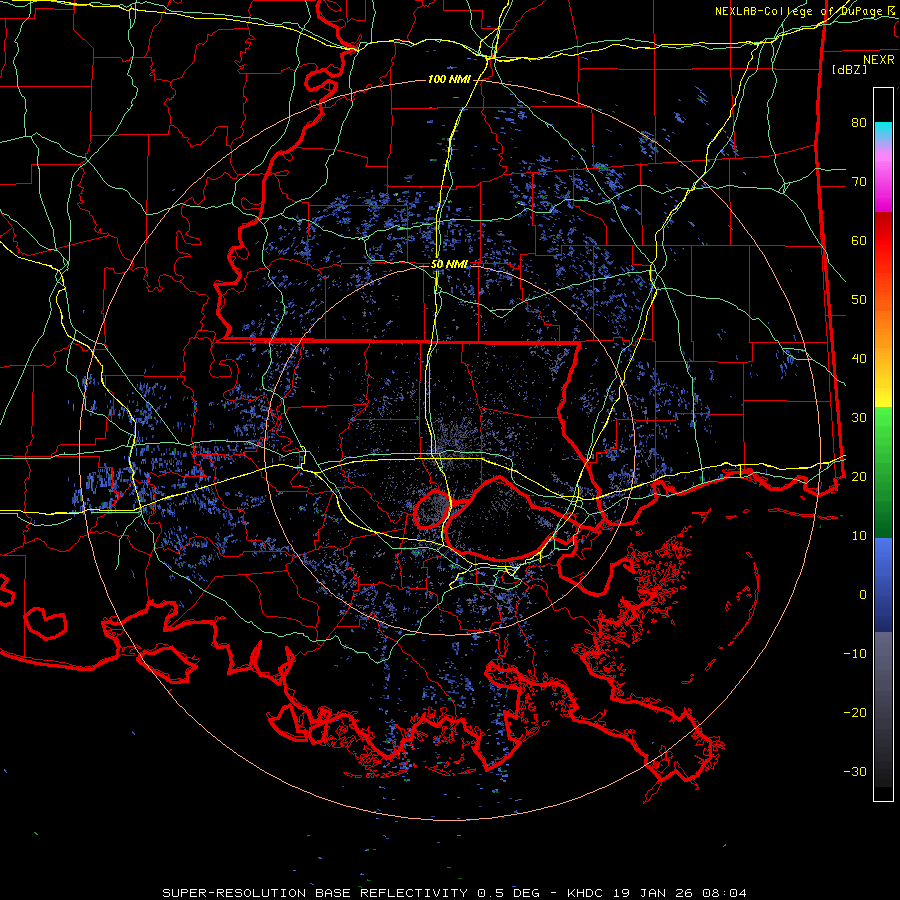Click the 10 dBZ scale value
Screen dimensions: 900x900
pos(859,536)
